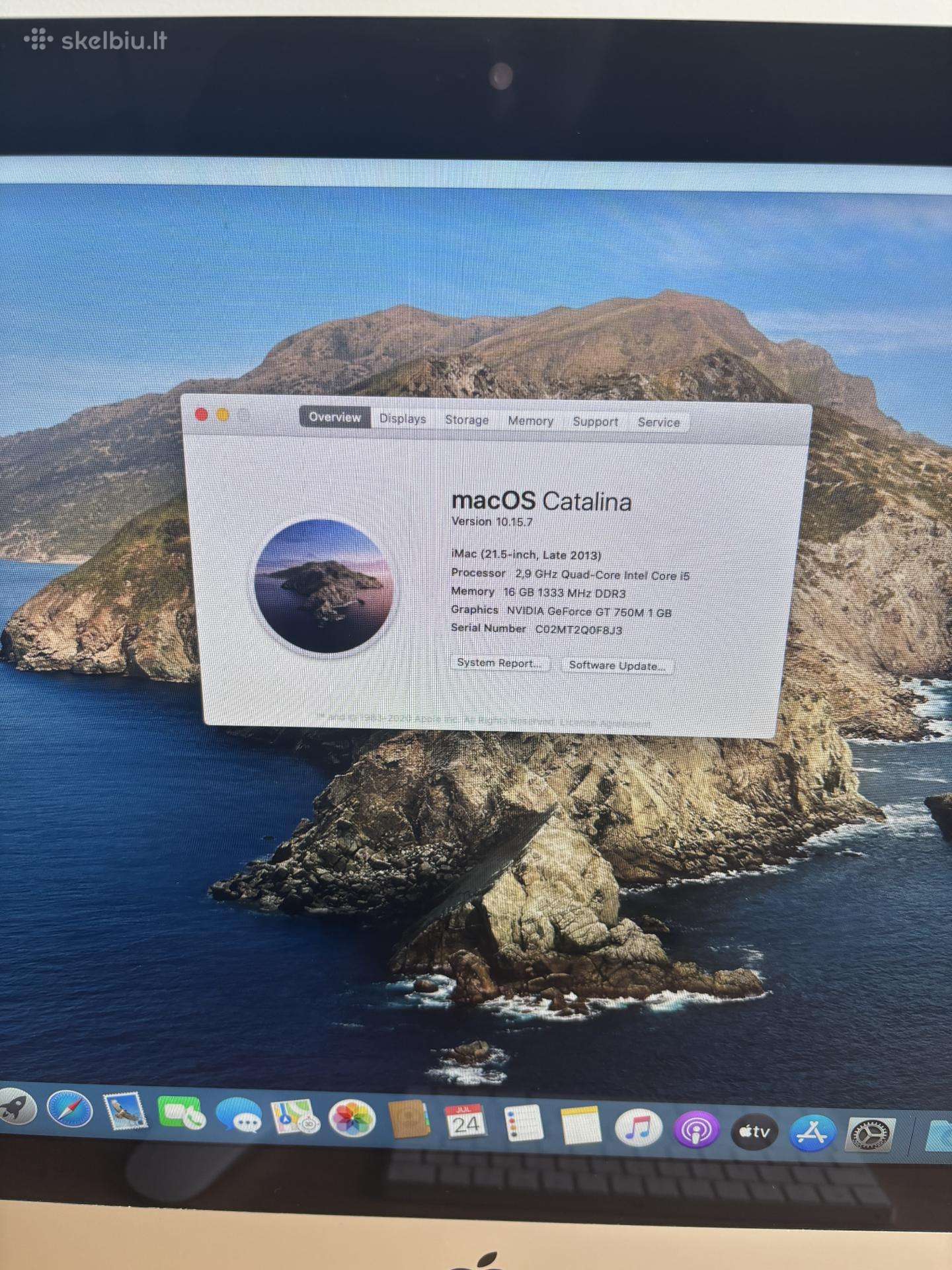Image resolution: width=952 pixels, height=1270 pixels.
Task: Open App Store from the Dock
Action: (x=813, y=1134)
